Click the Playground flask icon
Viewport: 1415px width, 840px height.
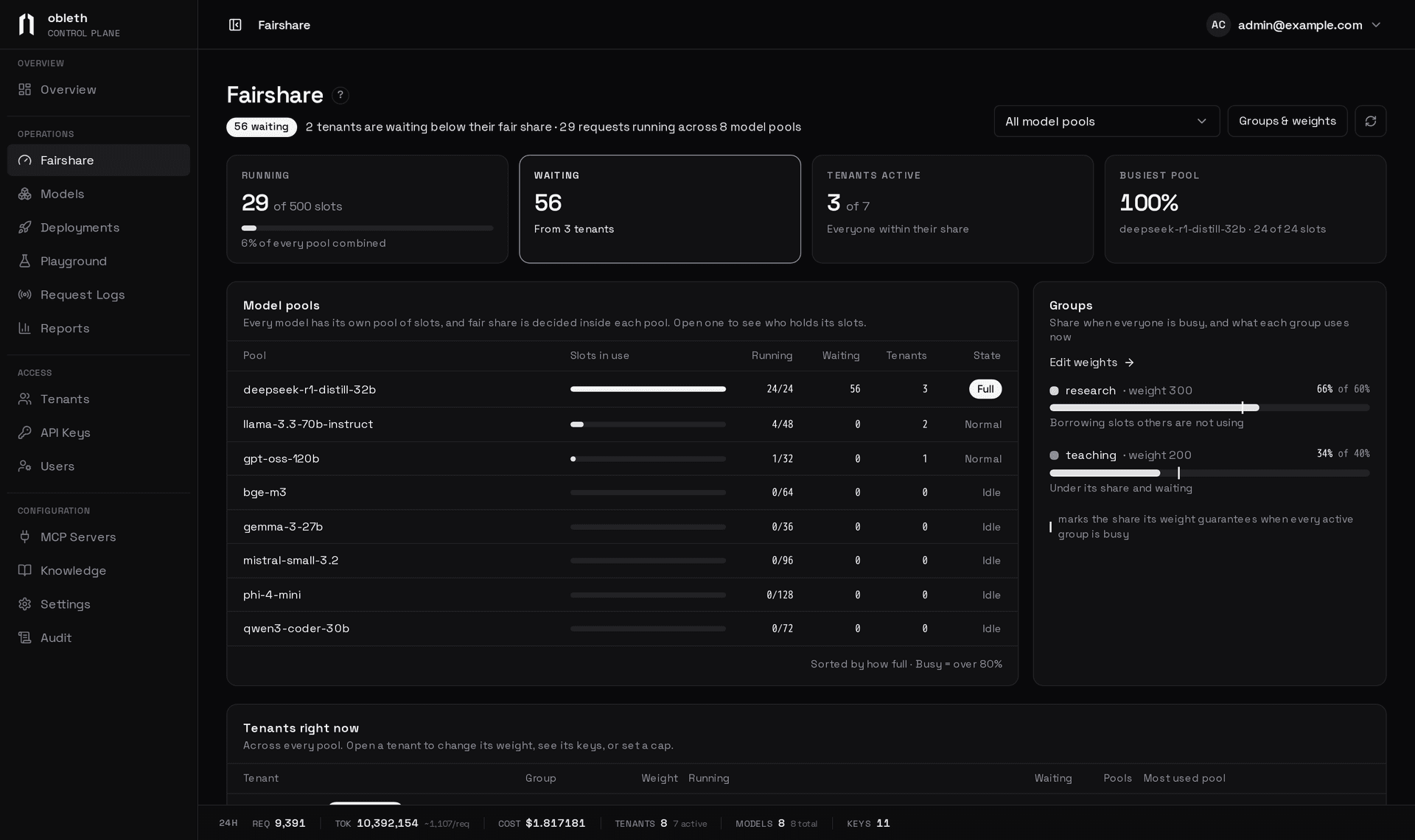coord(25,261)
